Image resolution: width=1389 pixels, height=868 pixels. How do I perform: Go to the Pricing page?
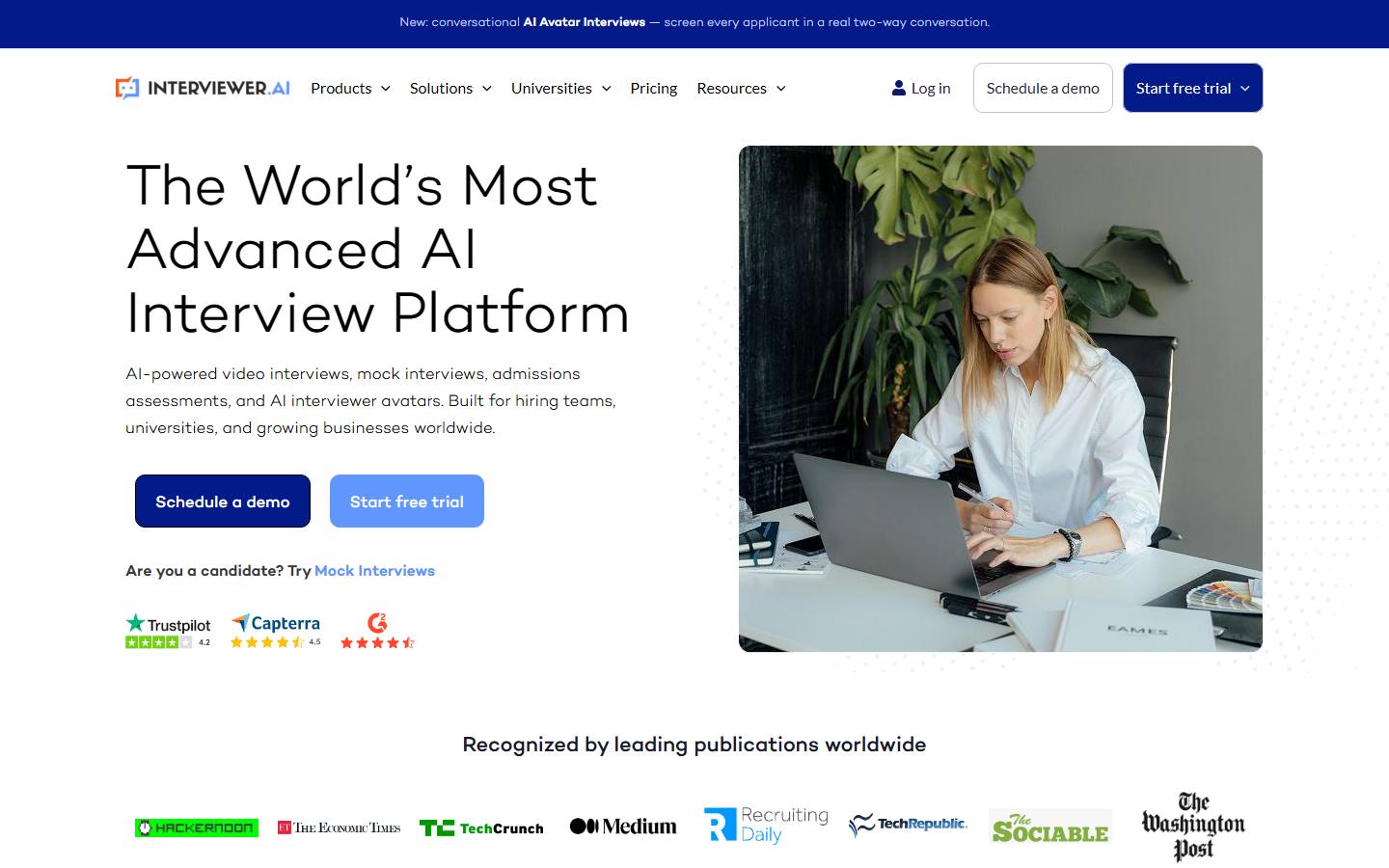tap(654, 88)
